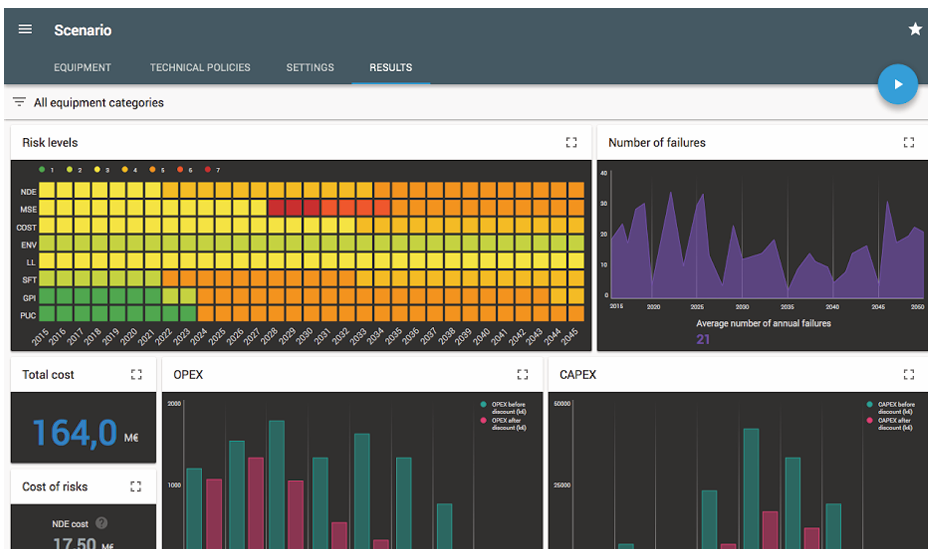
Task: Expand Number of failures panel fullscreen
Action: [x=908, y=143]
